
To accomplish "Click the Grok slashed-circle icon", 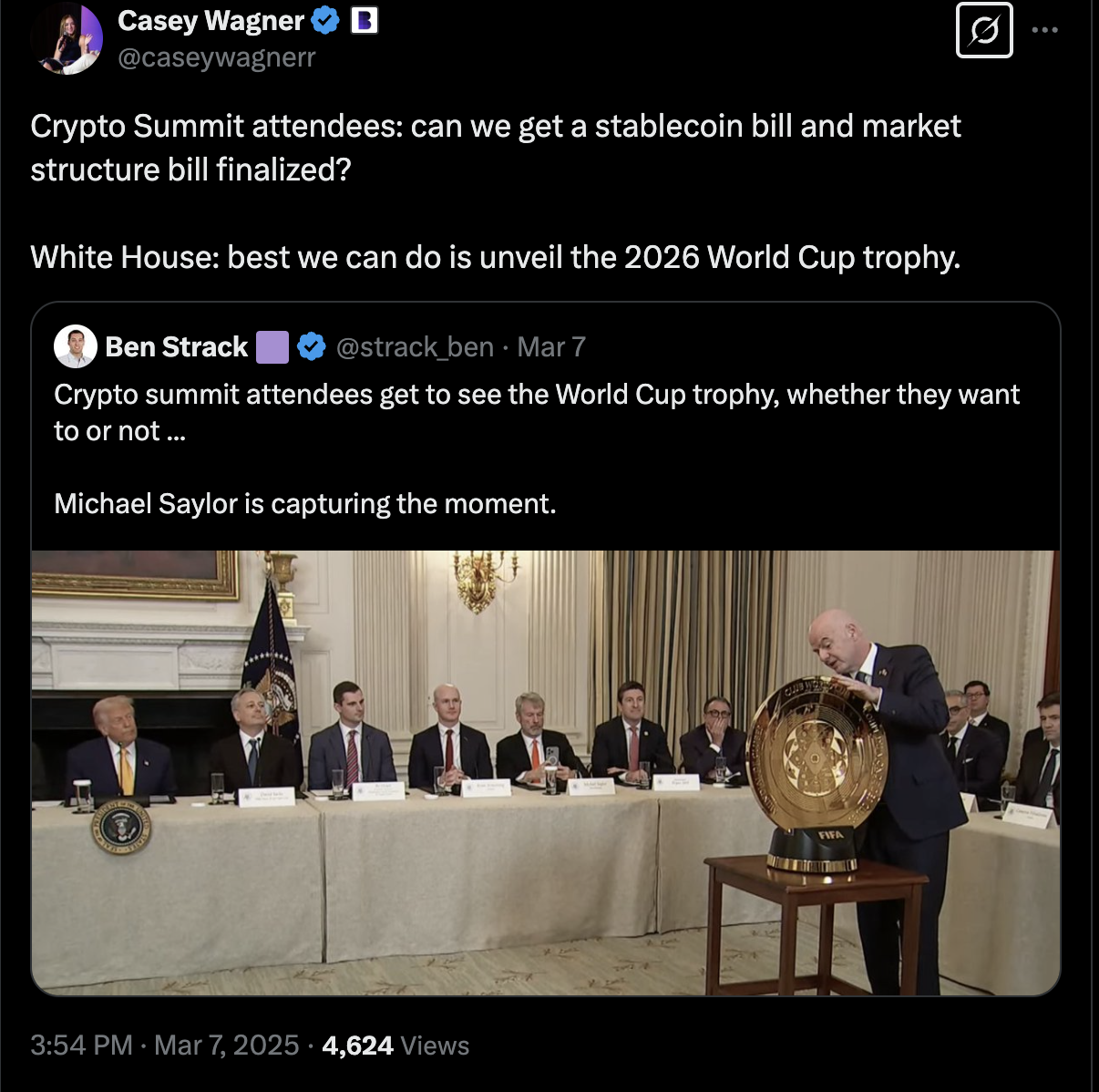I will pos(984,31).
